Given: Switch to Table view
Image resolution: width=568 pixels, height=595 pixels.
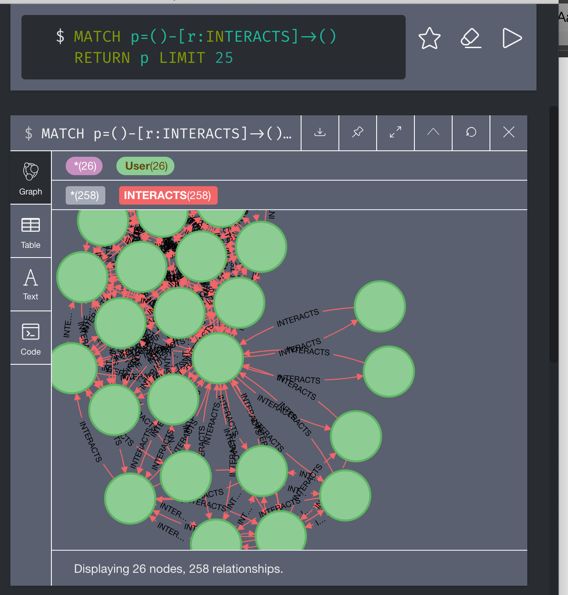Looking at the screenshot, I should coord(31,231).
